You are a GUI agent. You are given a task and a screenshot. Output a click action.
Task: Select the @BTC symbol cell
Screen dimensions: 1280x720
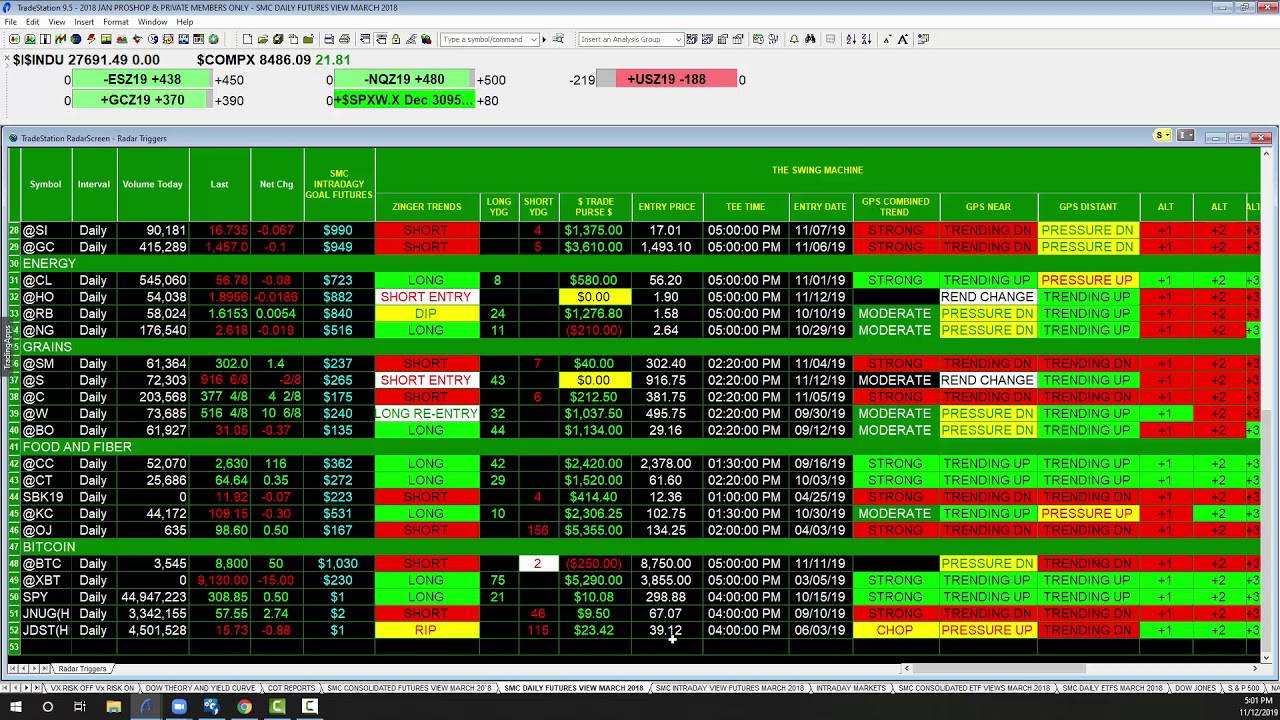point(45,564)
